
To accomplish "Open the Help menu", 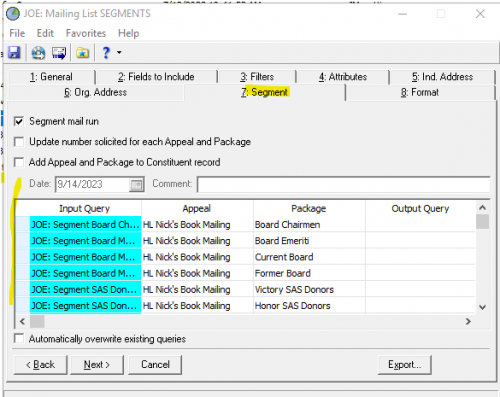I will 128,33.
